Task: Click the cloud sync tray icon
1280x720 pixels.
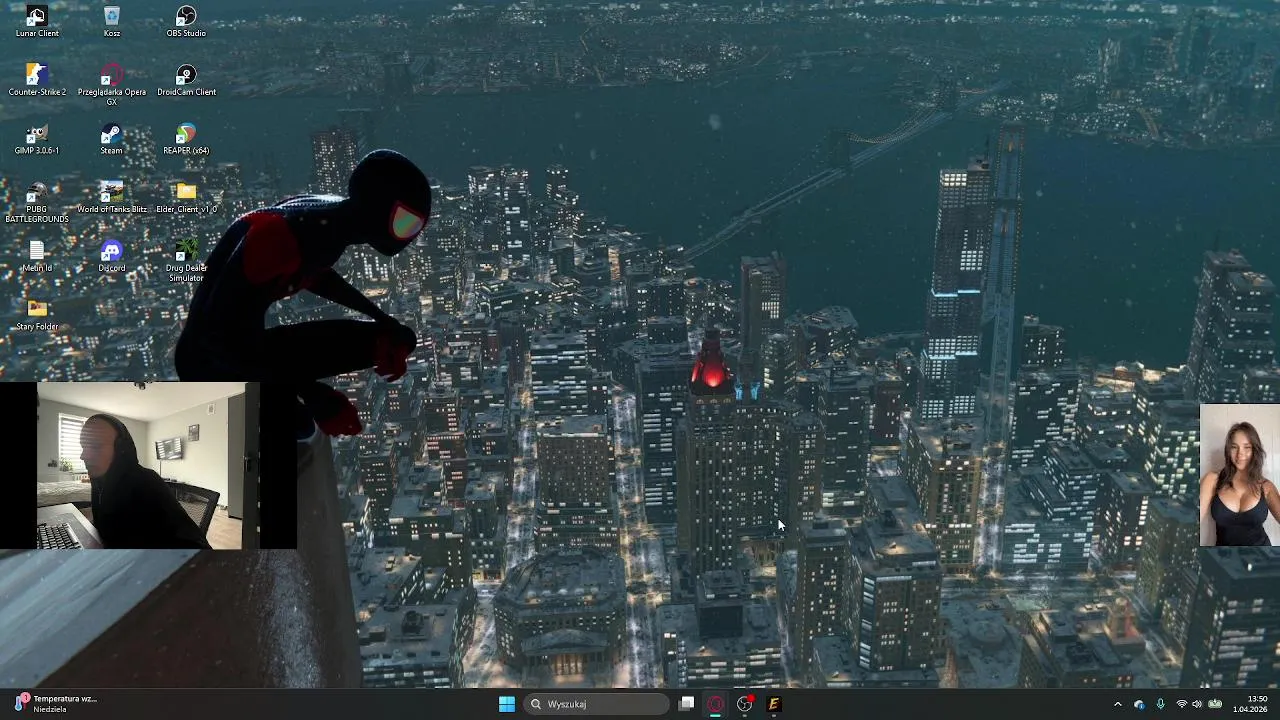Action: pos(1139,704)
